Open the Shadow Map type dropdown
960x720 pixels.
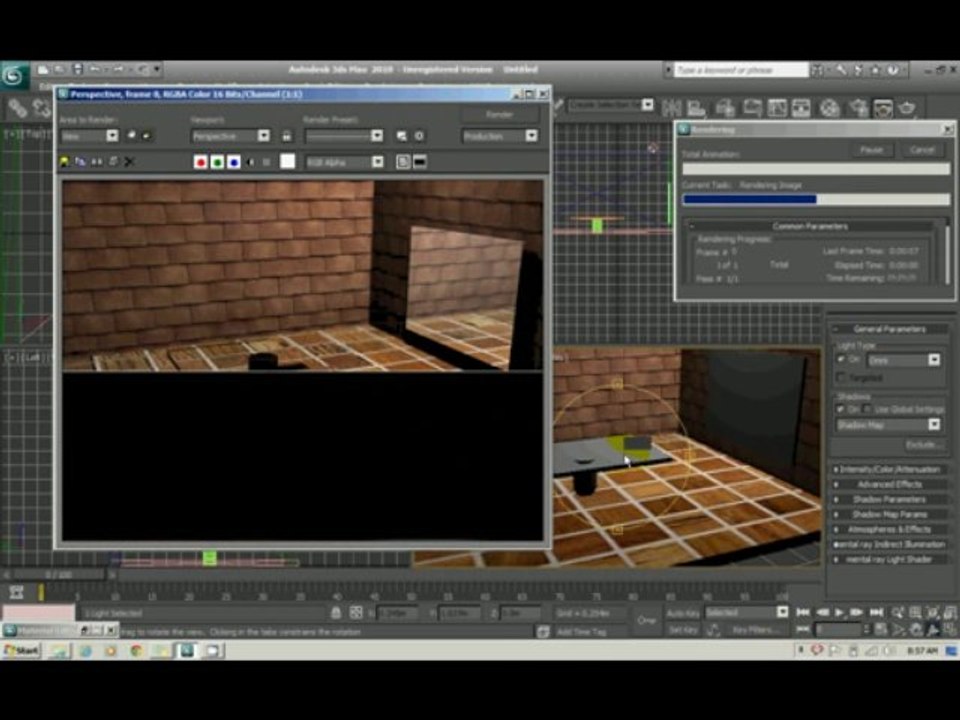(x=888, y=424)
